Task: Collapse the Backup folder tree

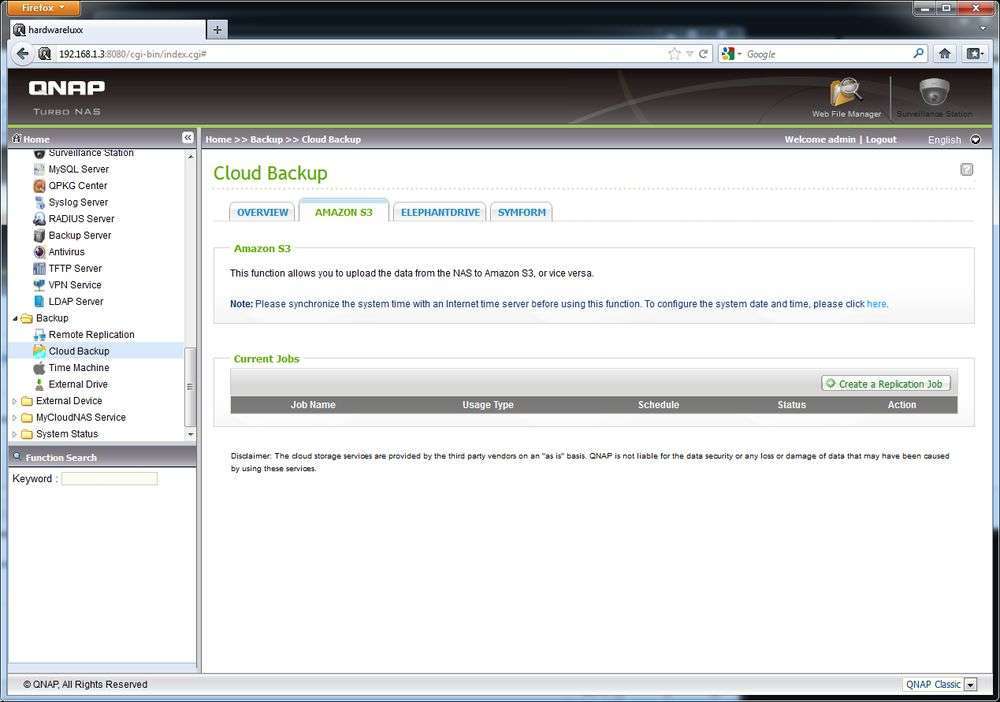Action: (15, 319)
